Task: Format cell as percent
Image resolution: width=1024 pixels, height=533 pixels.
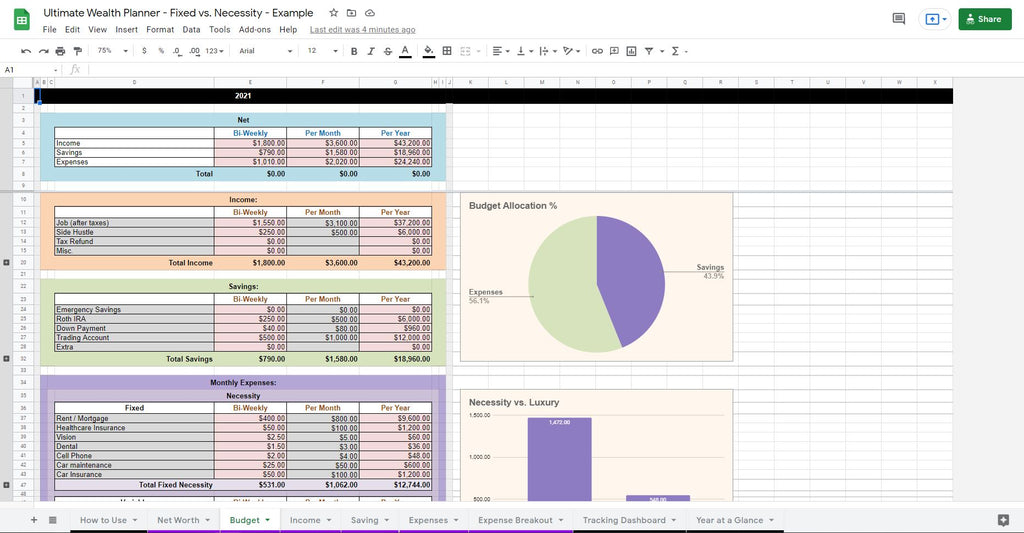Action: pyautogui.click(x=161, y=51)
